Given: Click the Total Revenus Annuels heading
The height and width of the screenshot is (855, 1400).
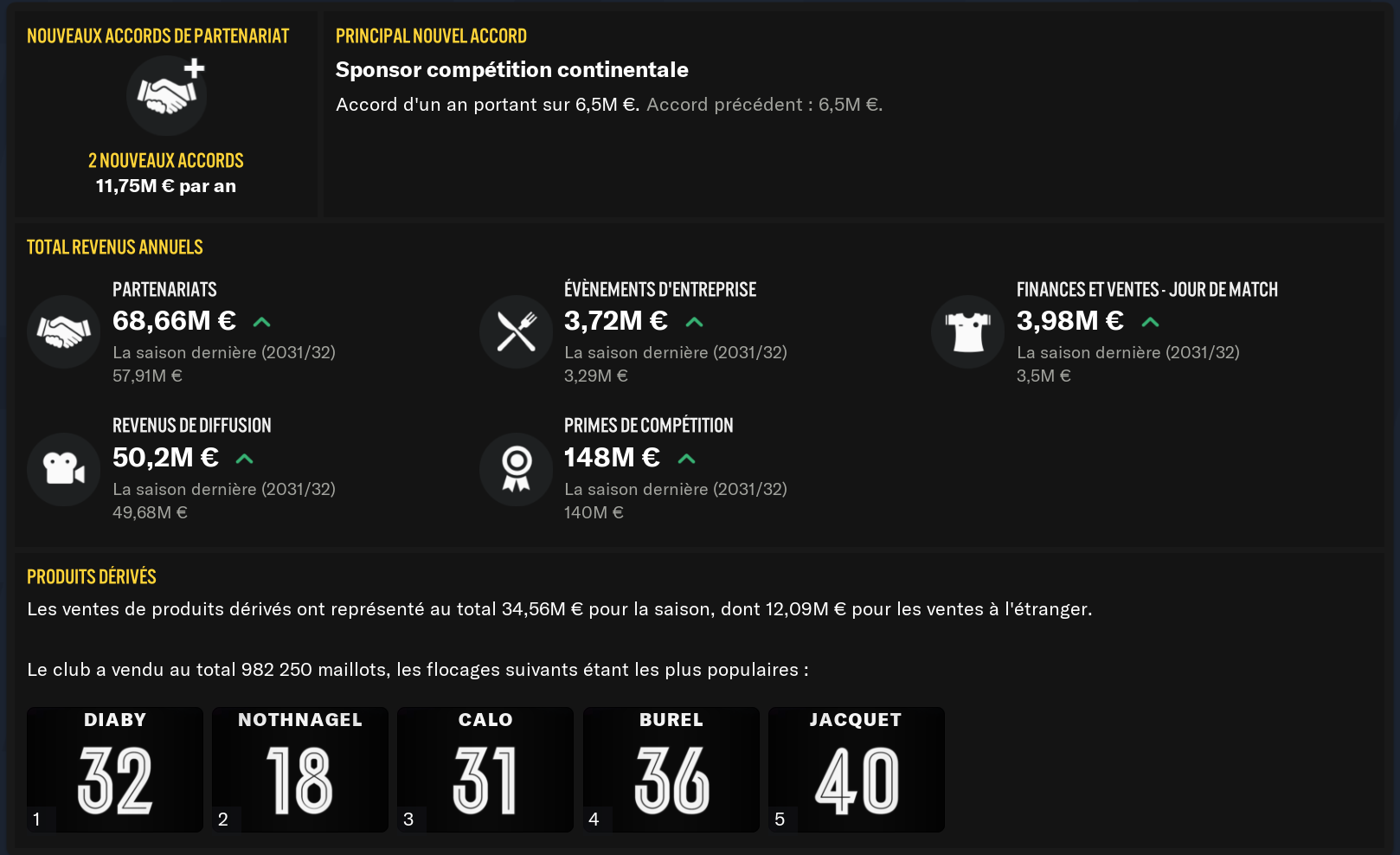Looking at the screenshot, I should pyautogui.click(x=115, y=247).
